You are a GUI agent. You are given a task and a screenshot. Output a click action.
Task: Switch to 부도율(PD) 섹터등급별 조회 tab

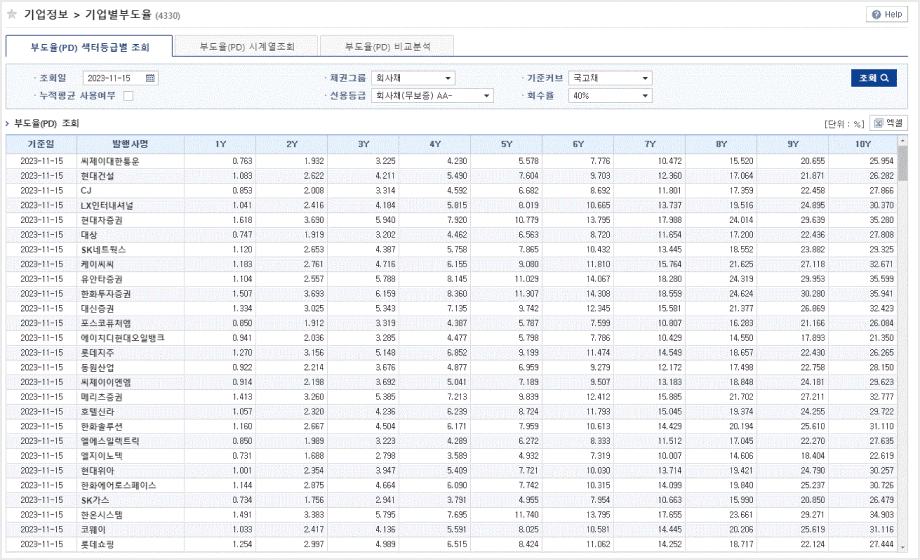[89, 46]
